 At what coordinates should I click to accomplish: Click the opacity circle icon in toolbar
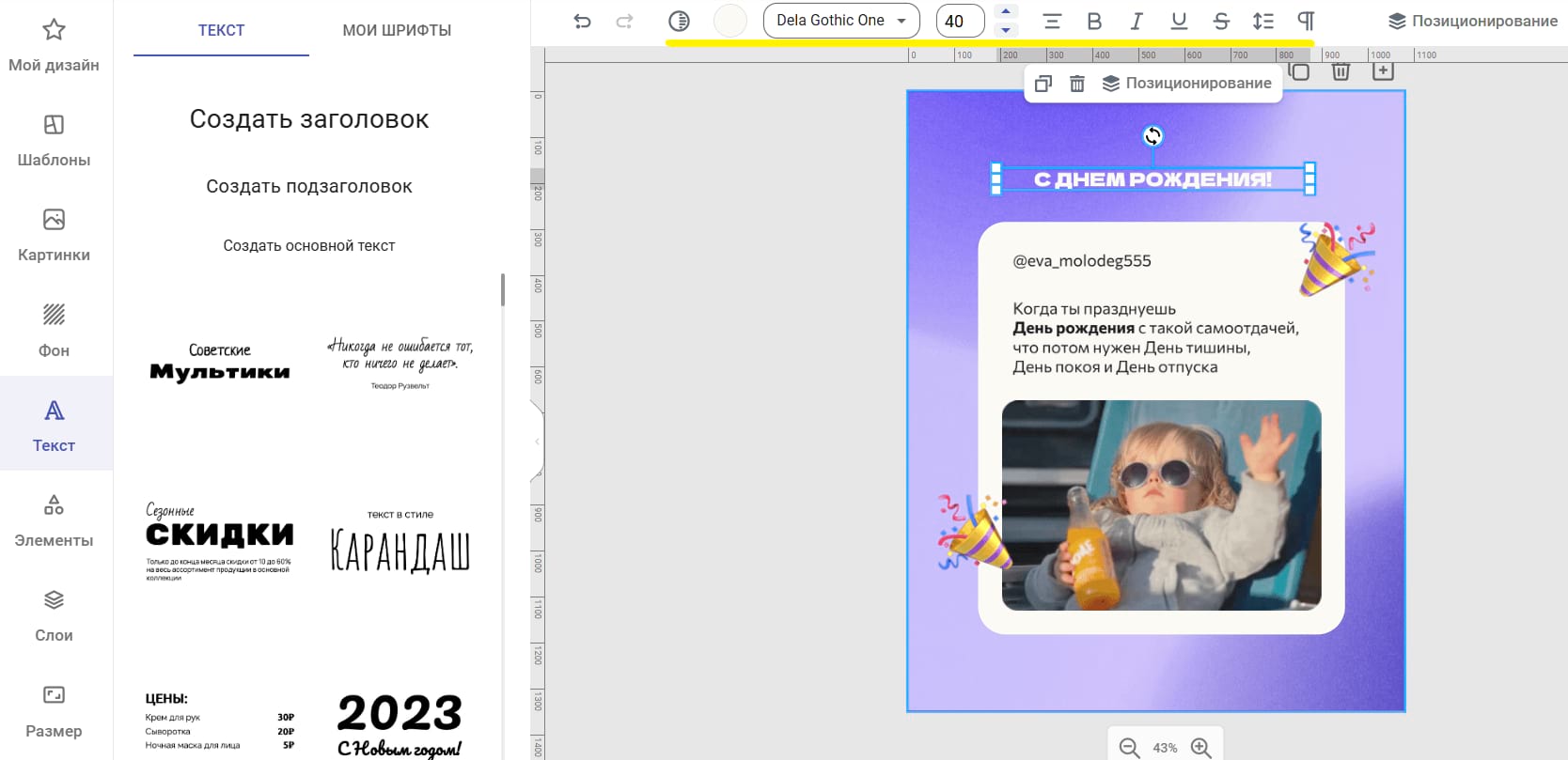(x=679, y=21)
